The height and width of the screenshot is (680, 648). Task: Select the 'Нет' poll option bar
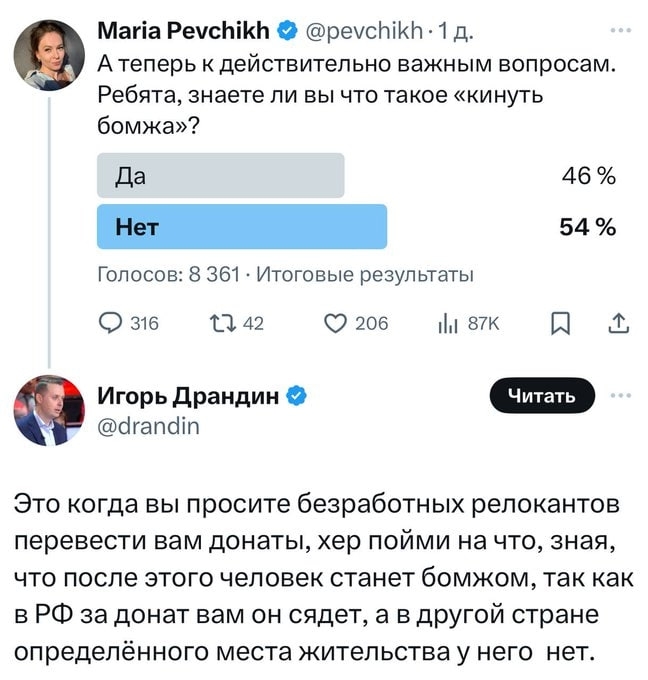click(241, 226)
